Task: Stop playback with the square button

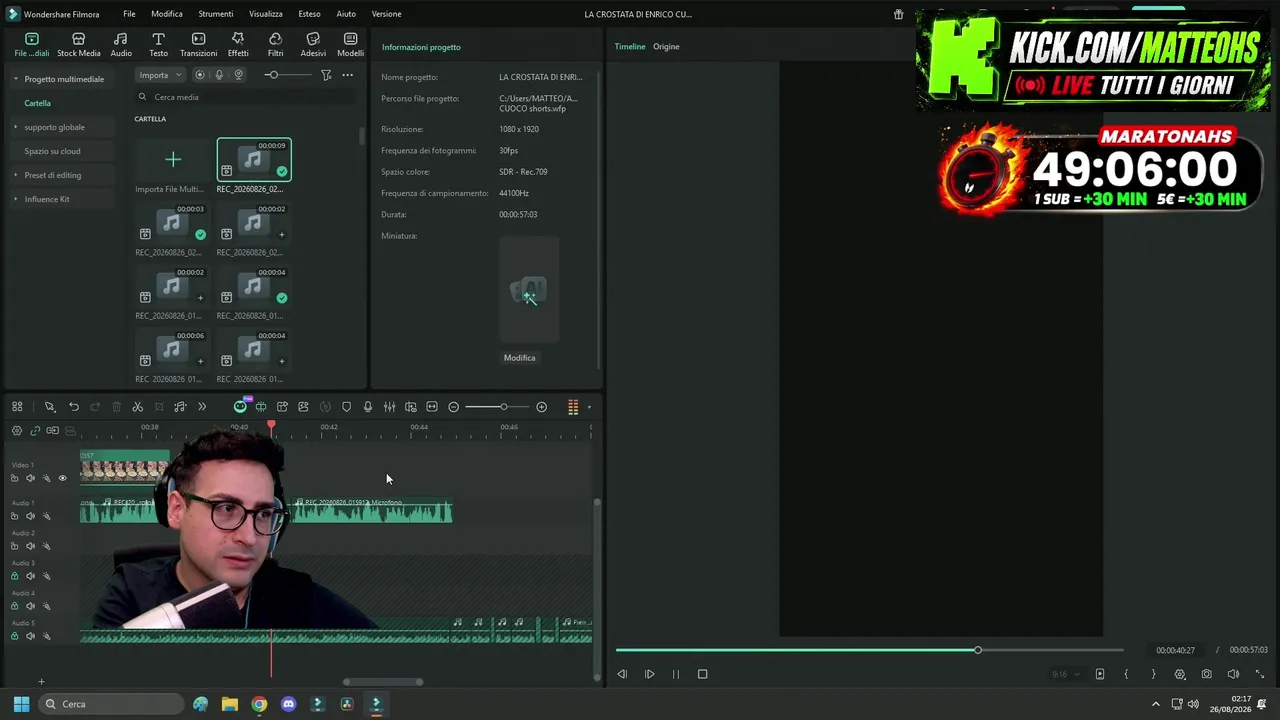Action: point(702,674)
